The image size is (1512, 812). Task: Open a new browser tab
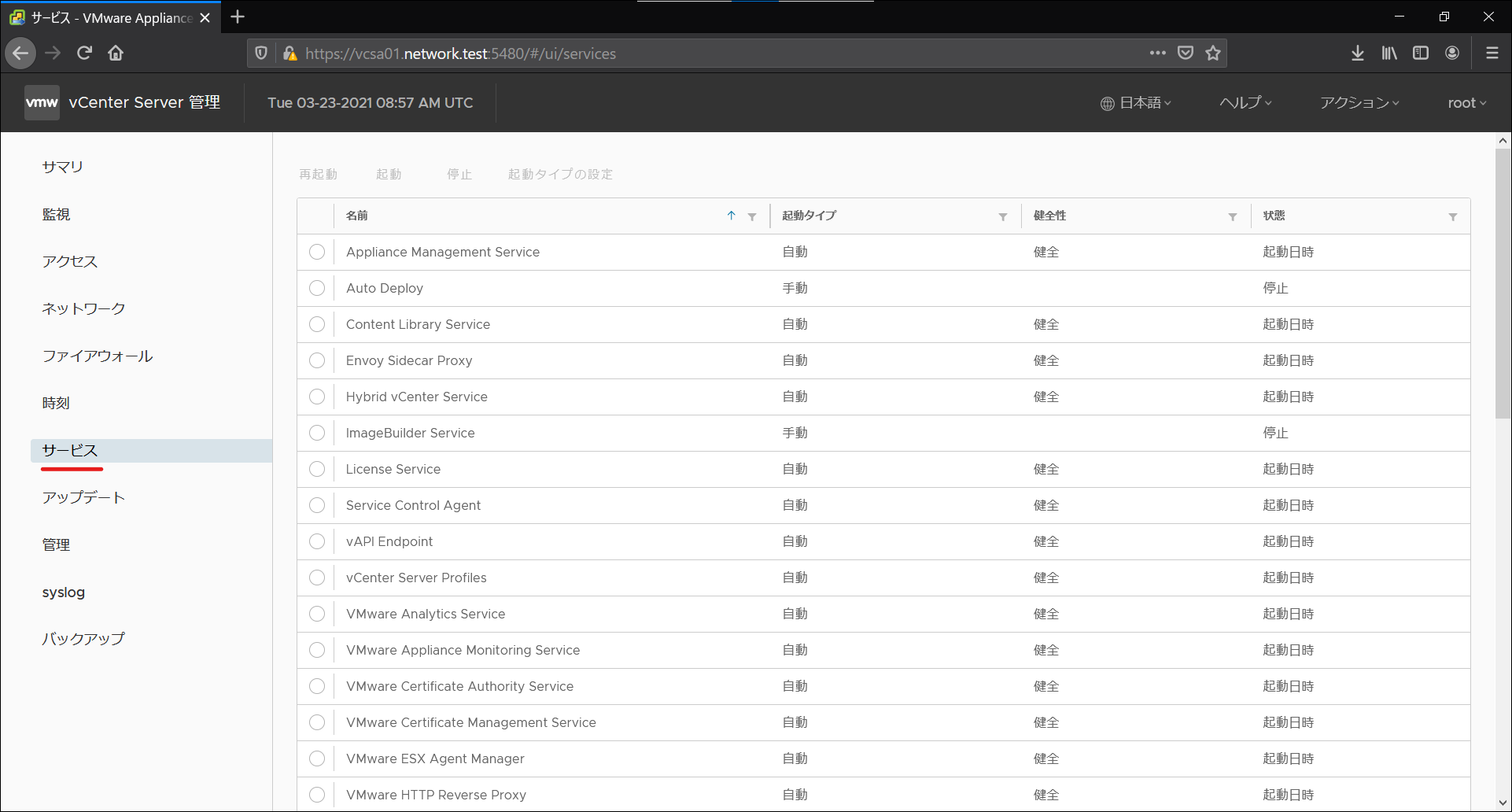238,17
